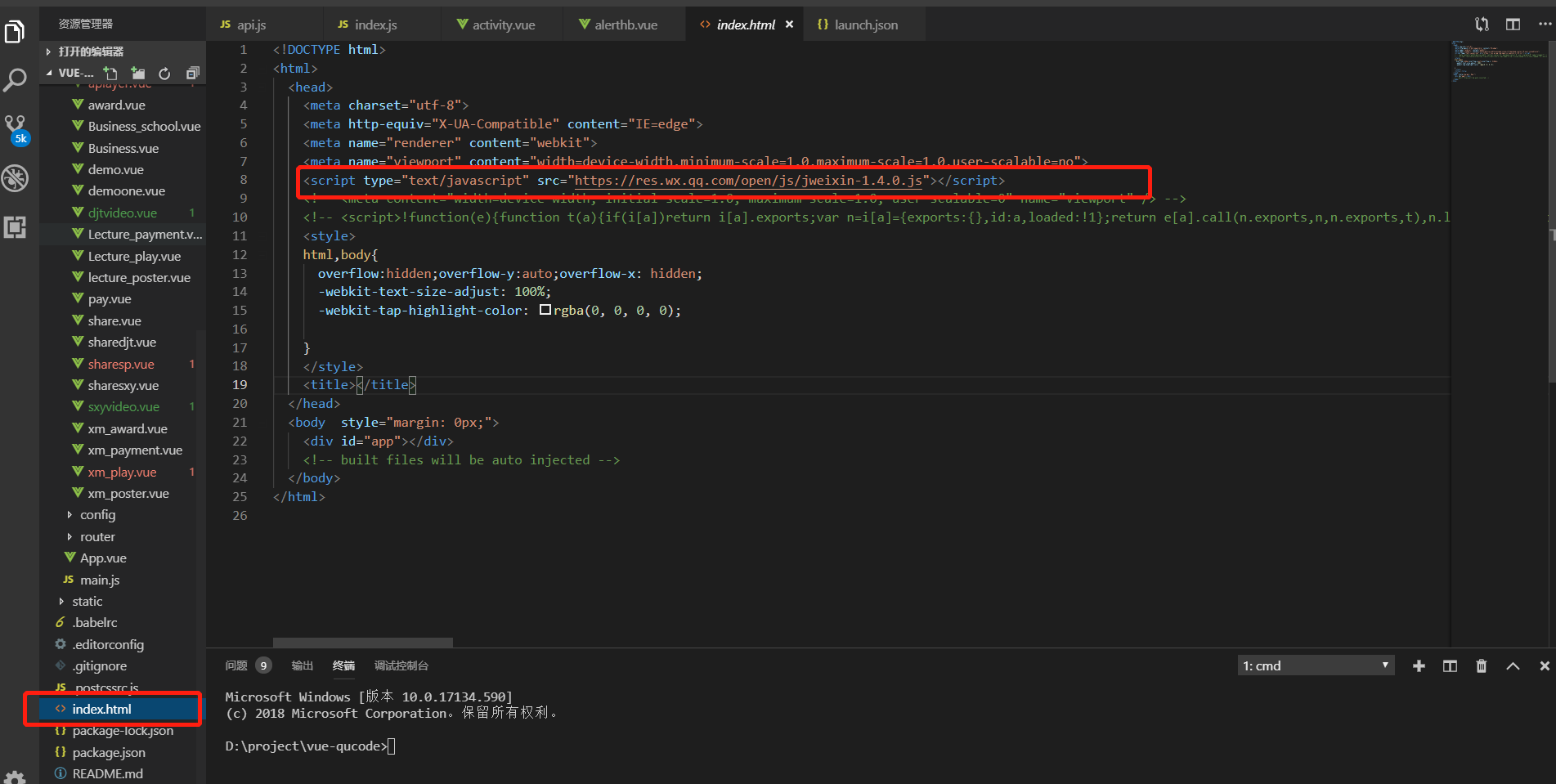
Task: Open Business_school.vue in the file tree
Action: point(144,127)
